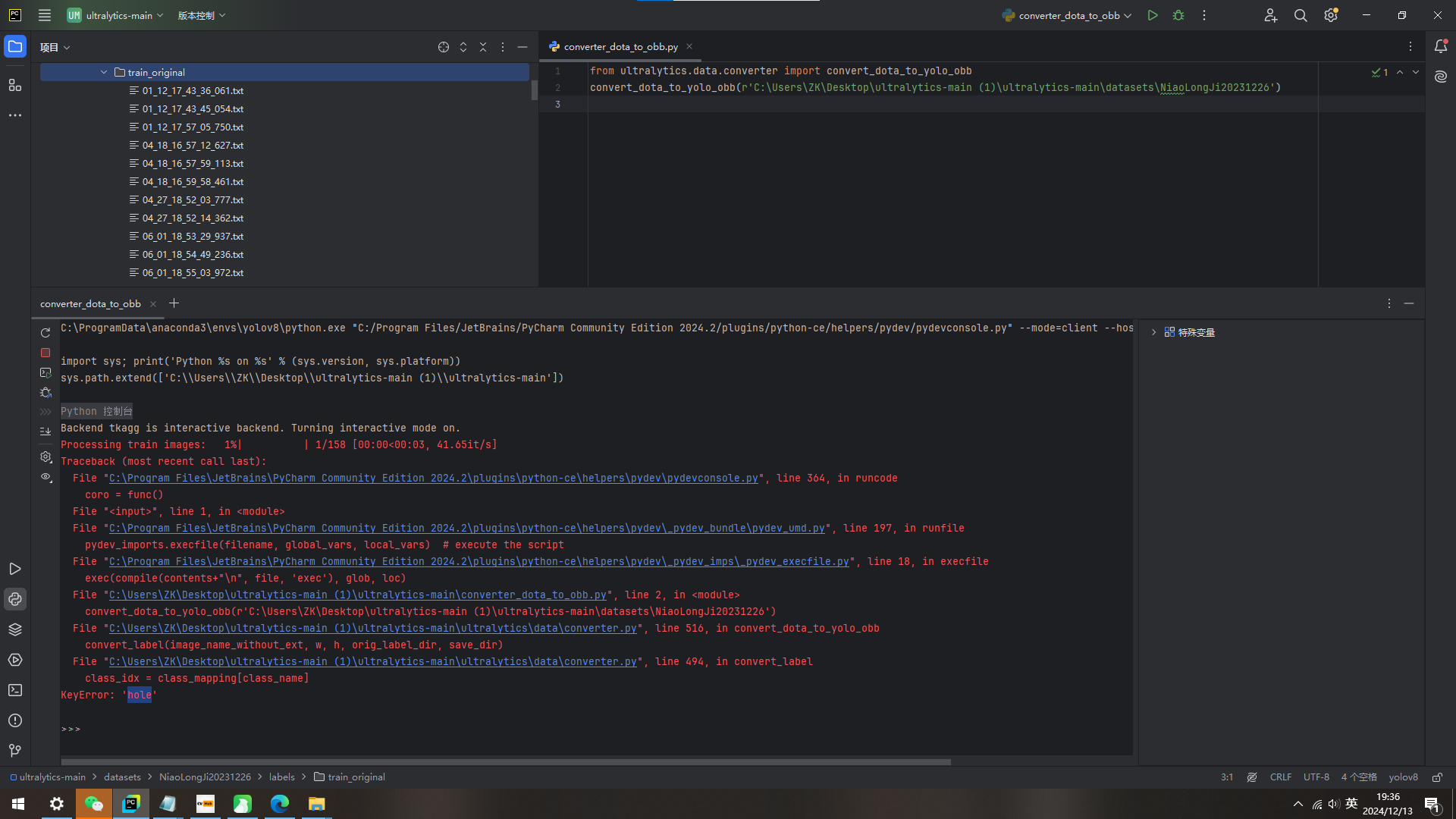Screen dimensions: 1456x819
Task: Open the run configuration dropdown
Action: coord(1068,15)
